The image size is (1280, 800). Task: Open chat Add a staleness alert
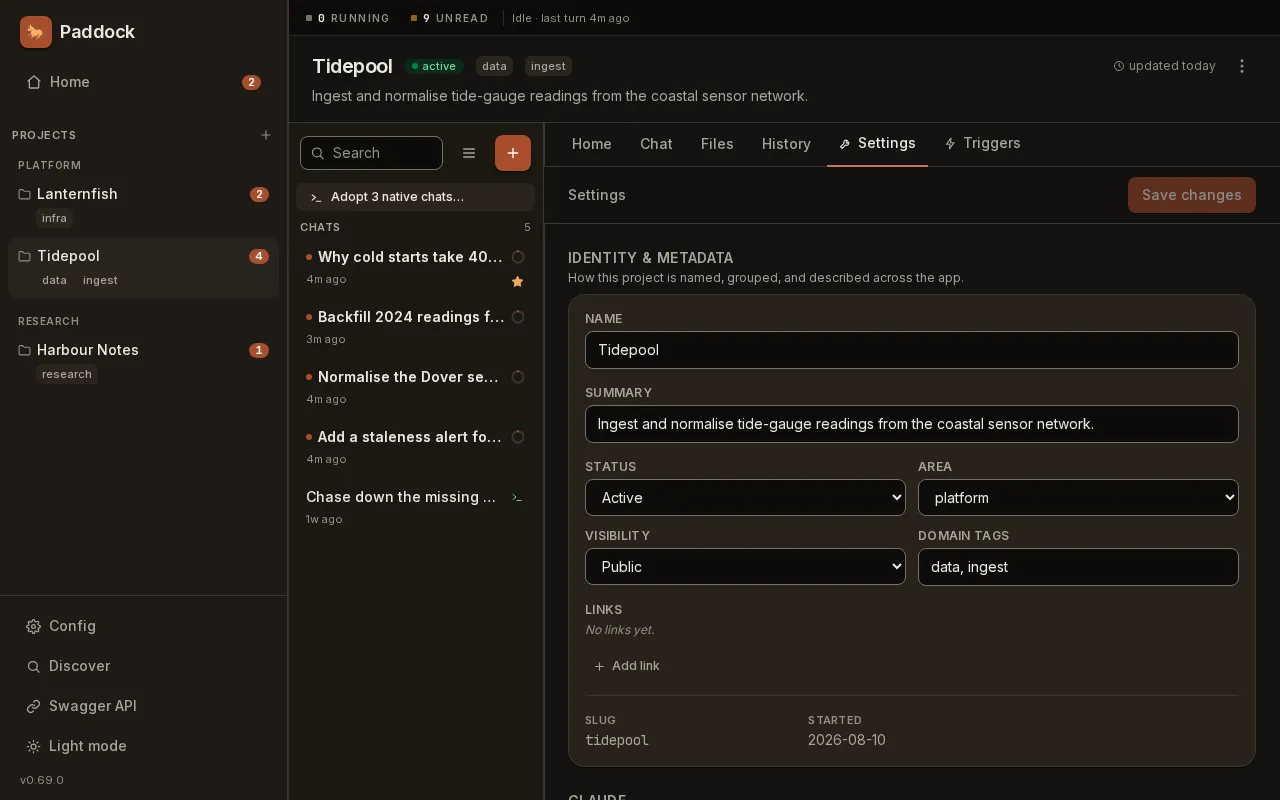(x=415, y=447)
